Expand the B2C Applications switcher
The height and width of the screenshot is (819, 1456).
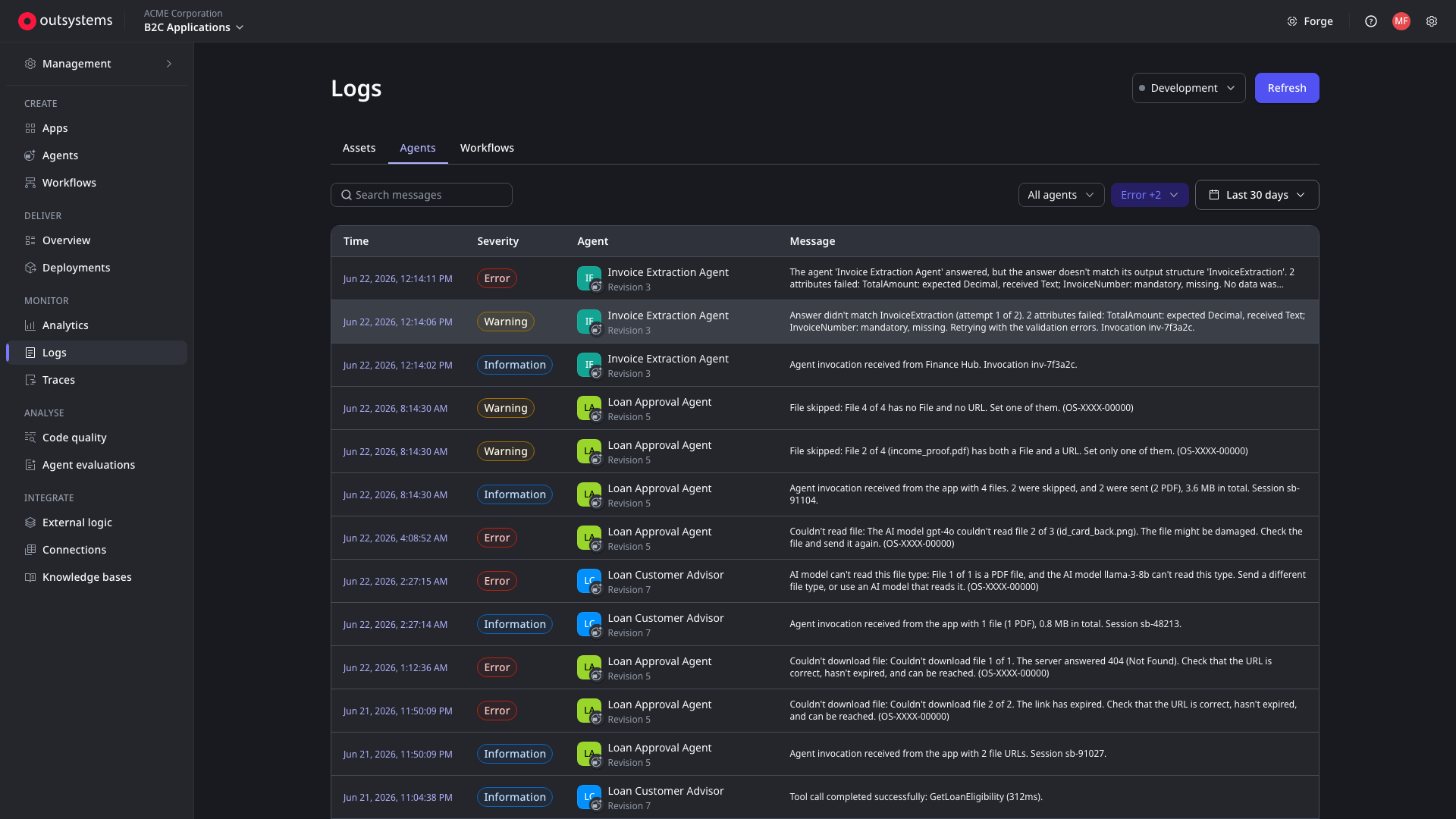point(194,27)
